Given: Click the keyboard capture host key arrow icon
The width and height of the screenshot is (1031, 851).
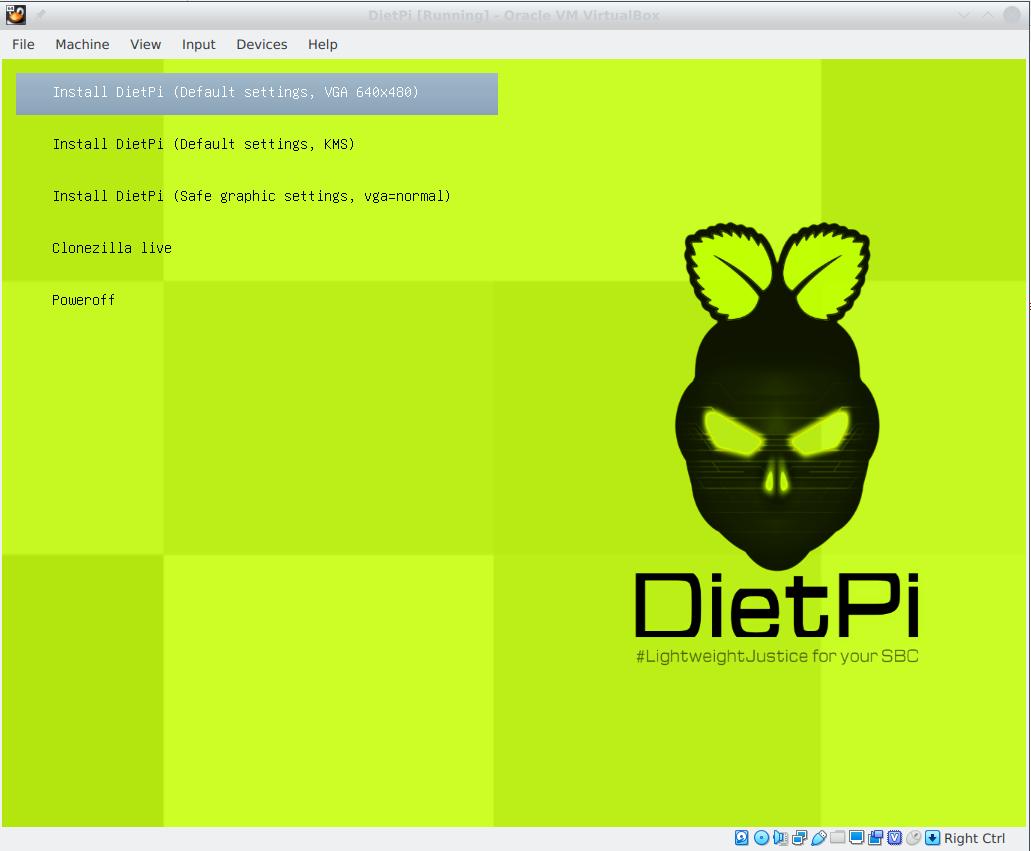Looking at the screenshot, I should click(x=932, y=838).
